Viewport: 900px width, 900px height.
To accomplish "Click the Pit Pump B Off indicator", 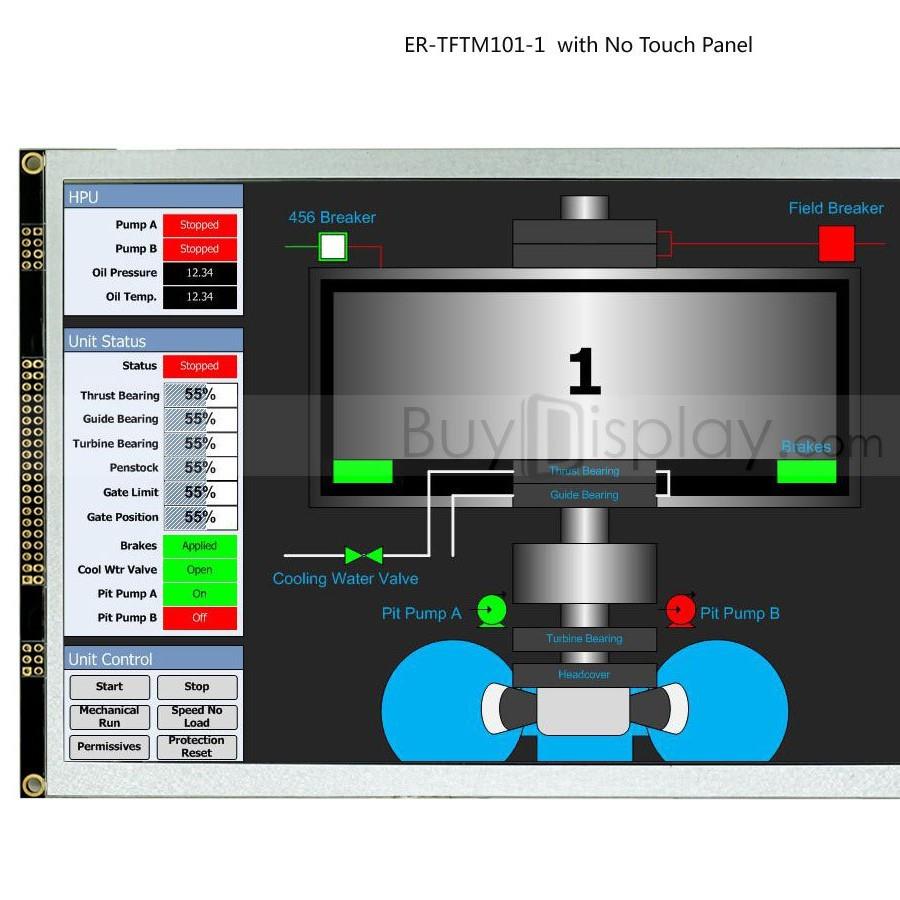I will [x=200, y=618].
